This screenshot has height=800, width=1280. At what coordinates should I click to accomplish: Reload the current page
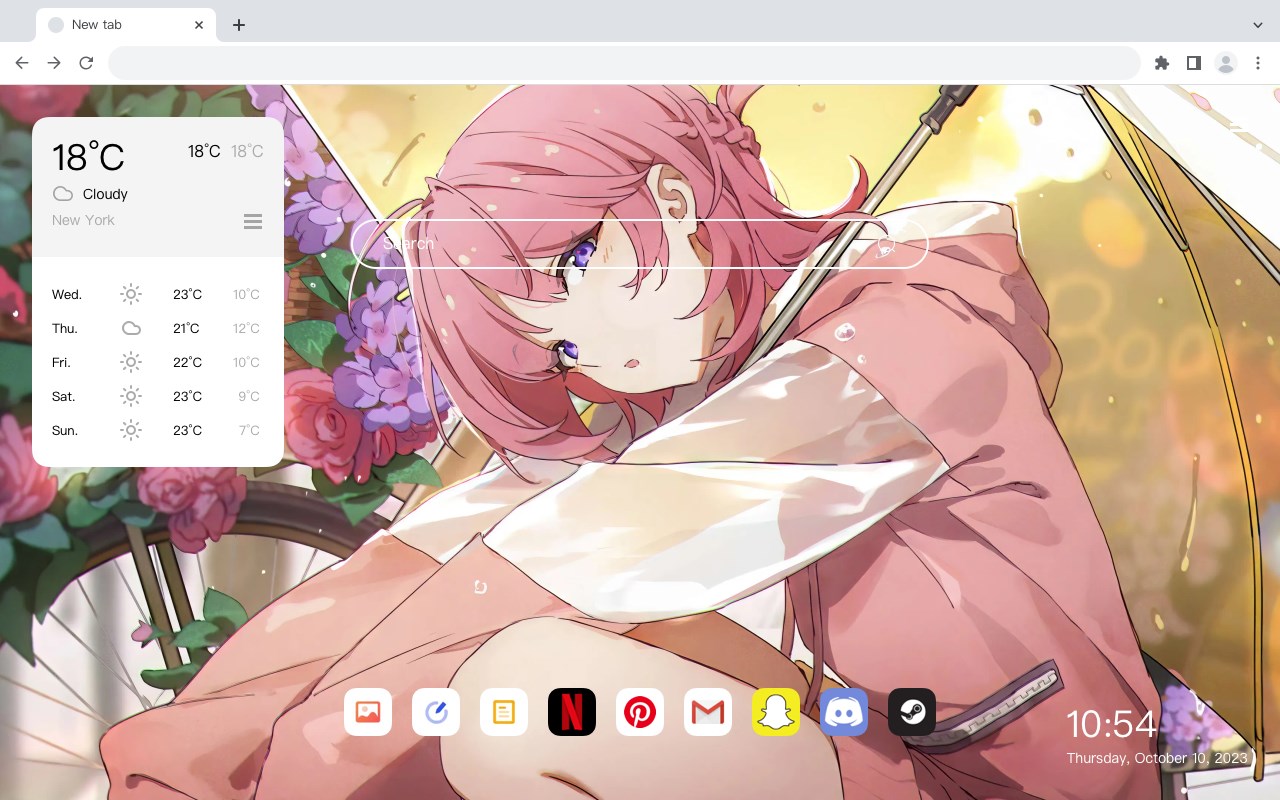click(86, 63)
